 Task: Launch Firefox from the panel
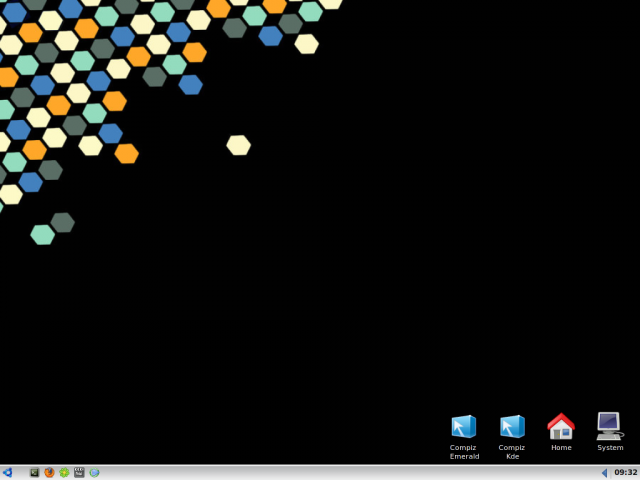(x=49, y=473)
